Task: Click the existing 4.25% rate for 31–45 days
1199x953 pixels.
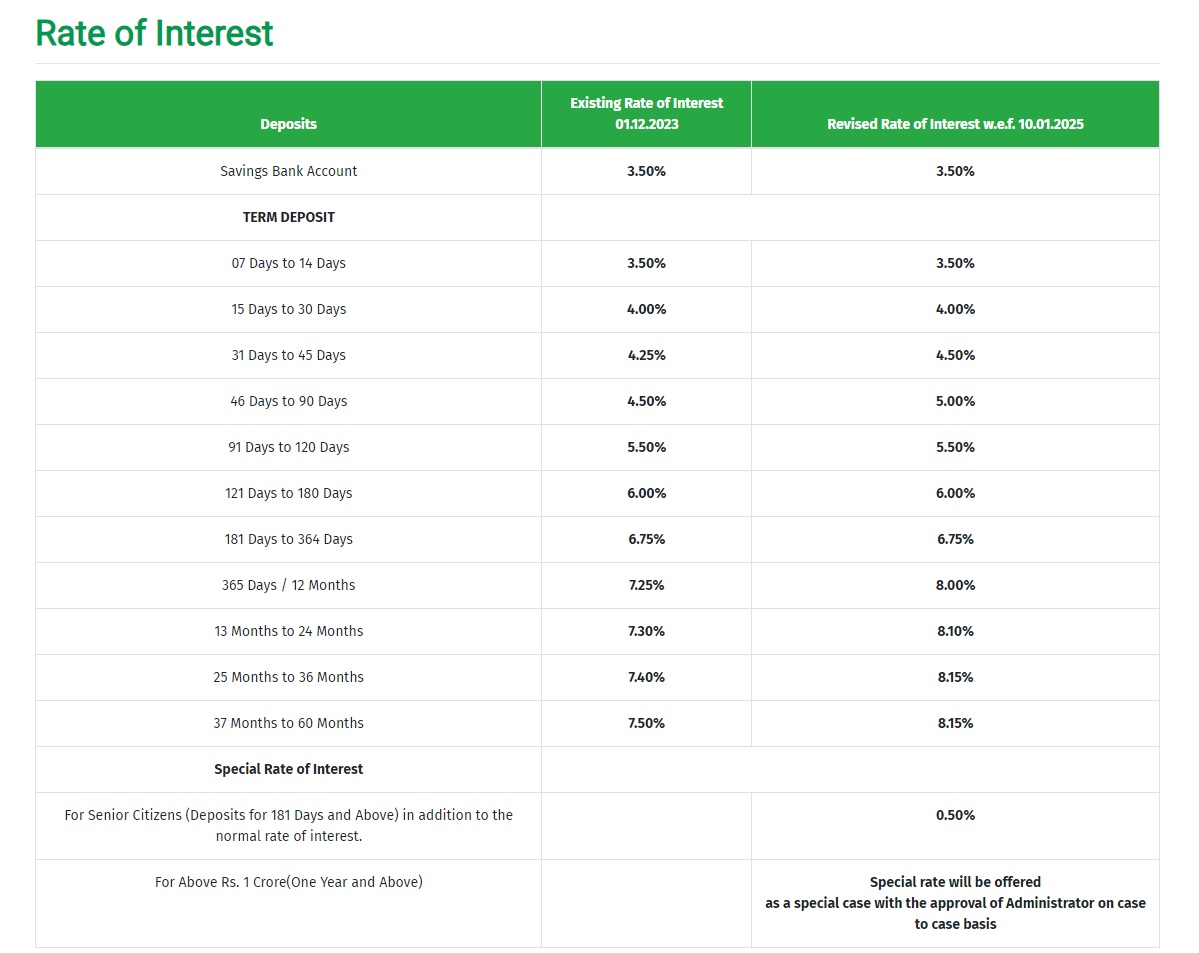Action: pyautogui.click(x=646, y=355)
